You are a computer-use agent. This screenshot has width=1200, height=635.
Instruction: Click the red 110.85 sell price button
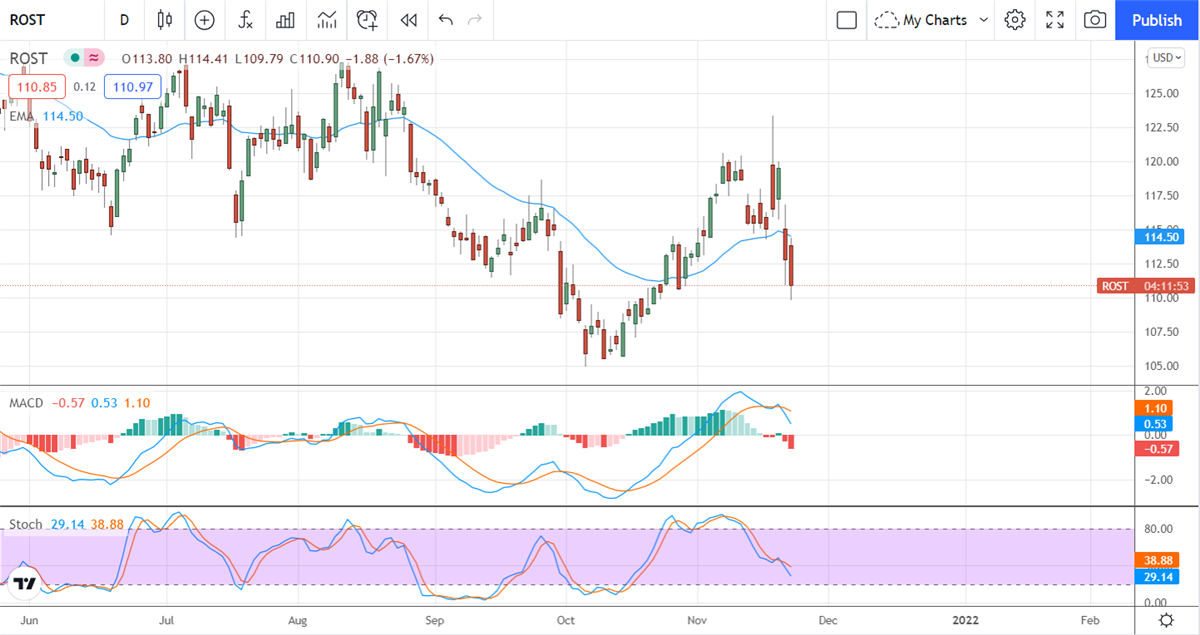(35, 87)
